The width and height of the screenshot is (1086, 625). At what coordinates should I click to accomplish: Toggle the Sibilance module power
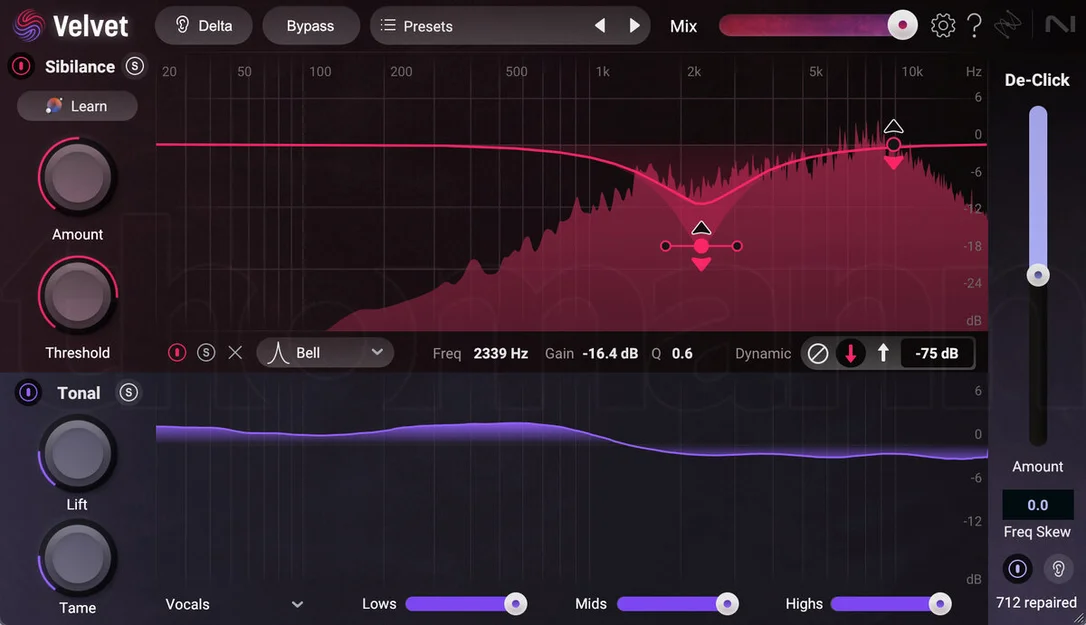[21, 66]
